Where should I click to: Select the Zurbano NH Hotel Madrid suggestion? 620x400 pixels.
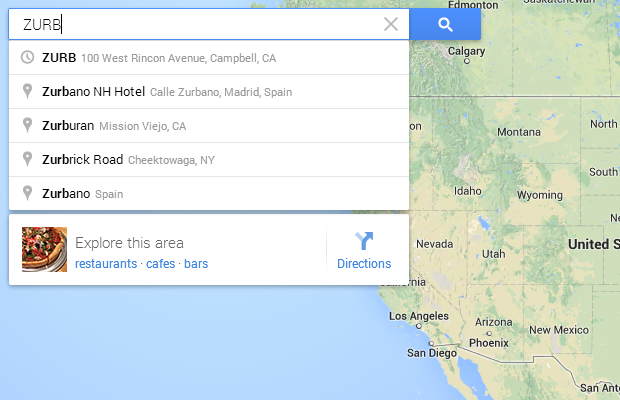tap(209, 92)
